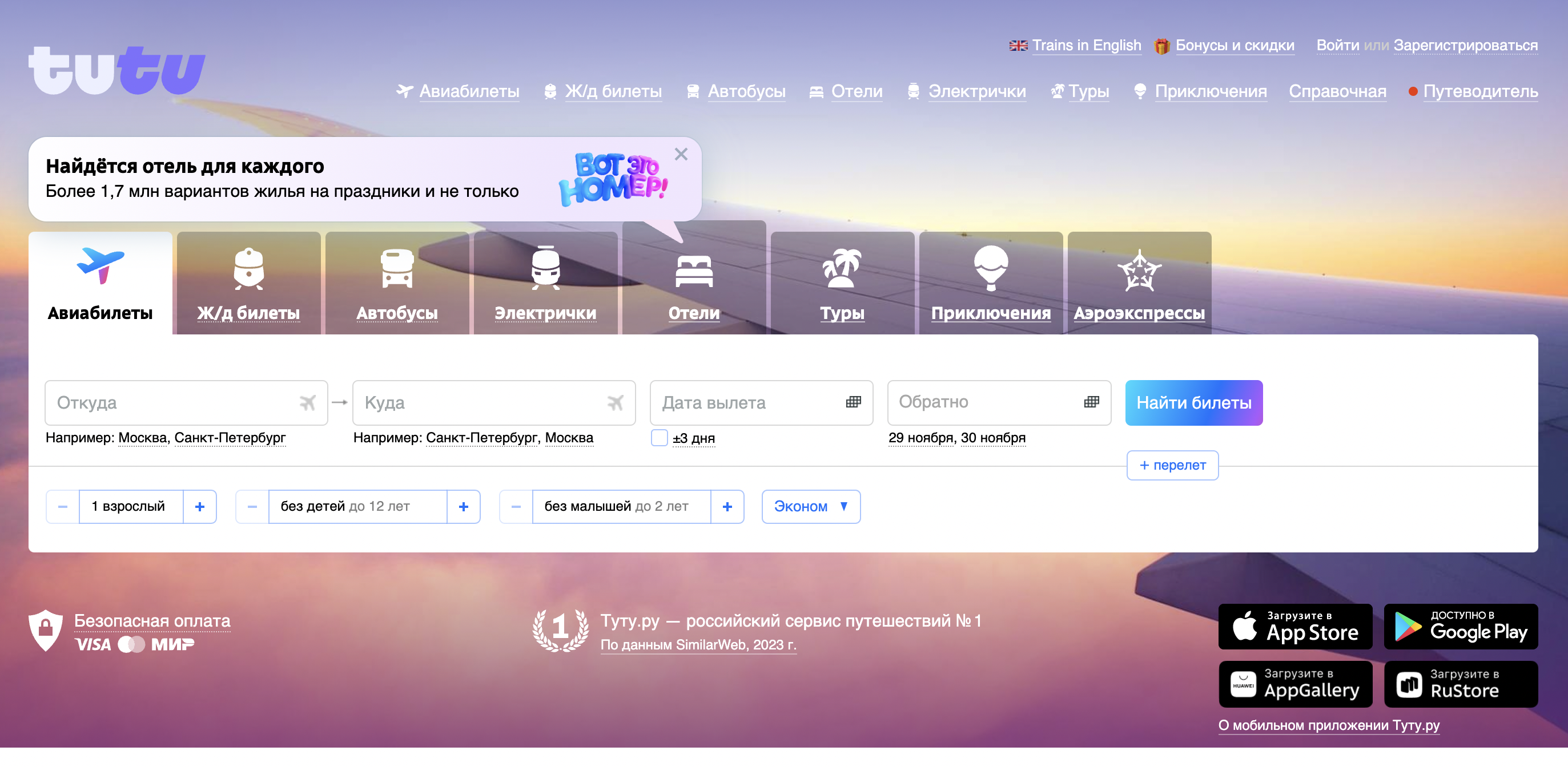Click the arrow between origin and destination

340,402
